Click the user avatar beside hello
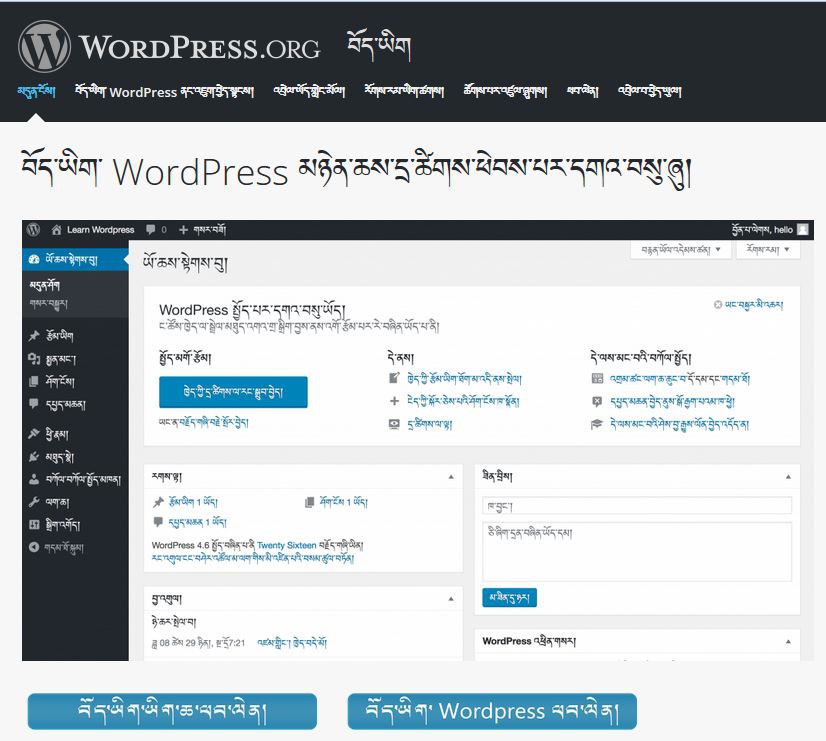 click(802, 229)
